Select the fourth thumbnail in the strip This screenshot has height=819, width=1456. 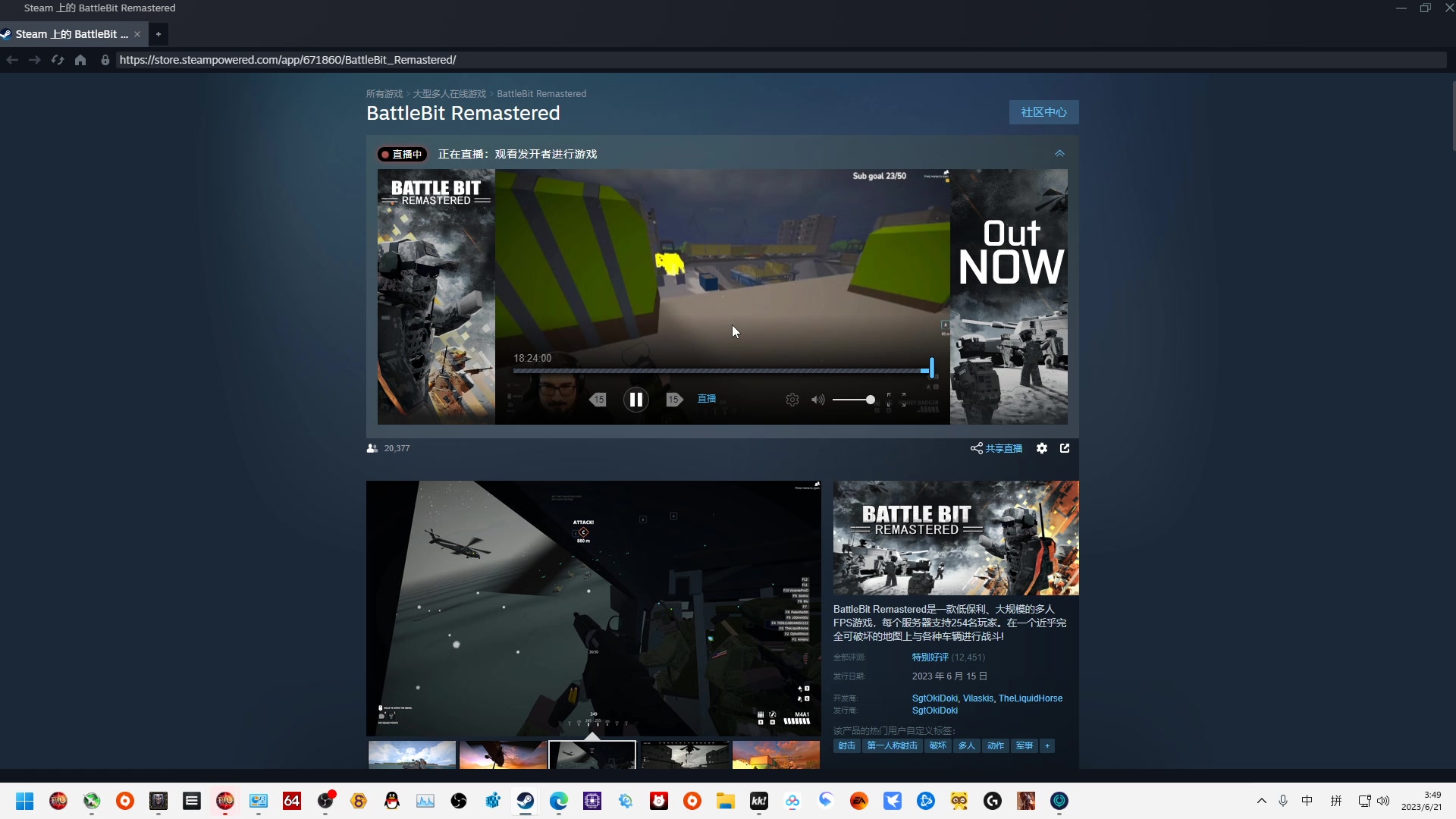point(685,755)
